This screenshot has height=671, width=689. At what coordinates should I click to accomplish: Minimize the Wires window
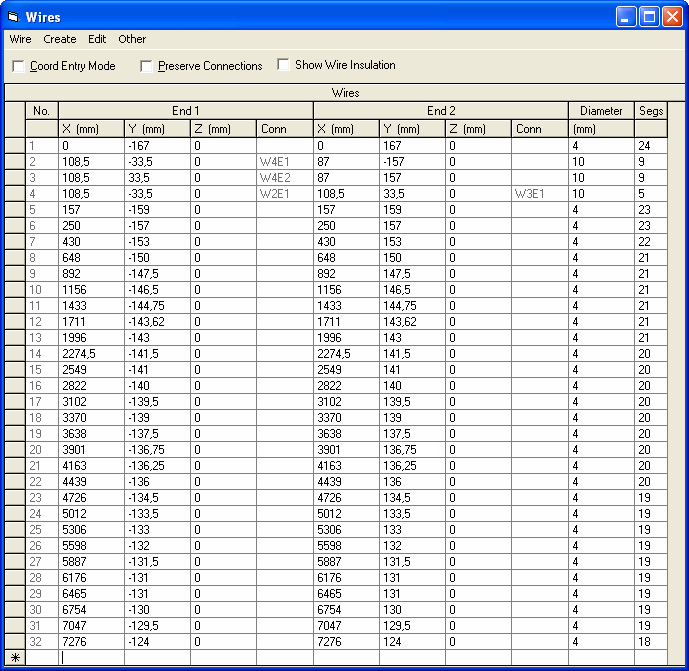tap(626, 17)
